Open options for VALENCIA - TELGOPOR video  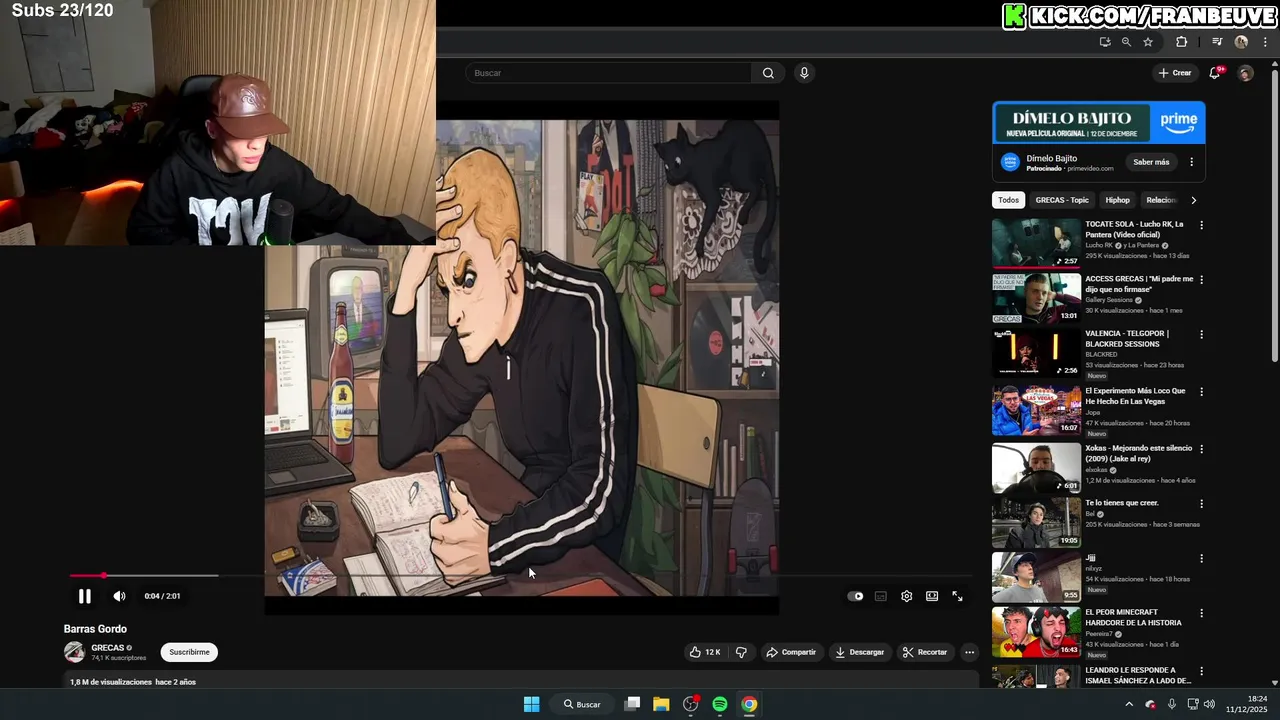pyautogui.click(x=1201, y=334)
